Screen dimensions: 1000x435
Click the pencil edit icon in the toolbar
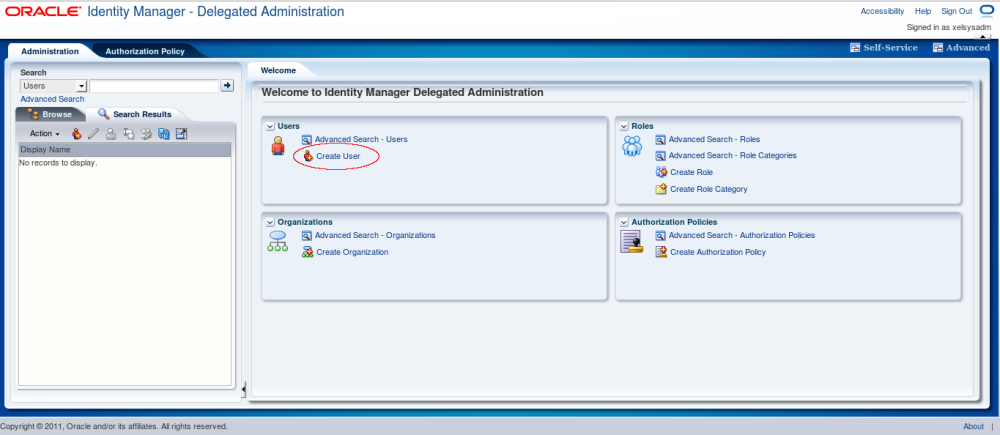click(x=94, y=134)
